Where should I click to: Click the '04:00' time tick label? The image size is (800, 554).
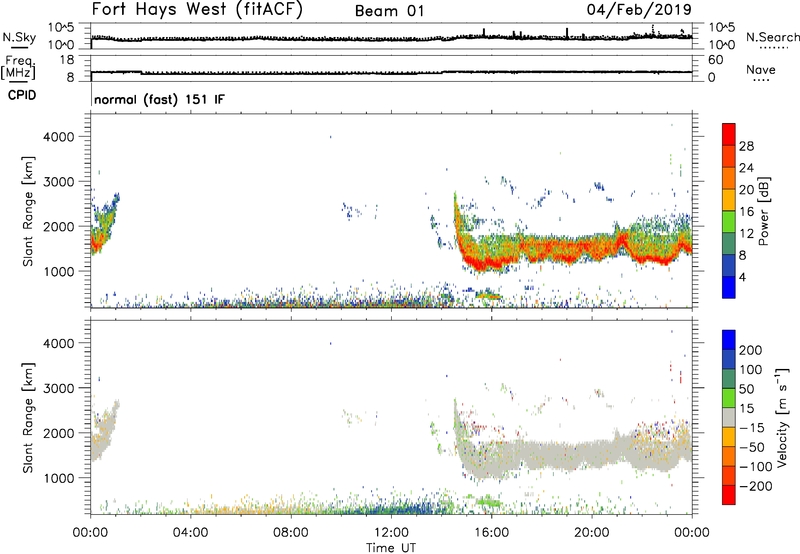click(x=190, y=533)
